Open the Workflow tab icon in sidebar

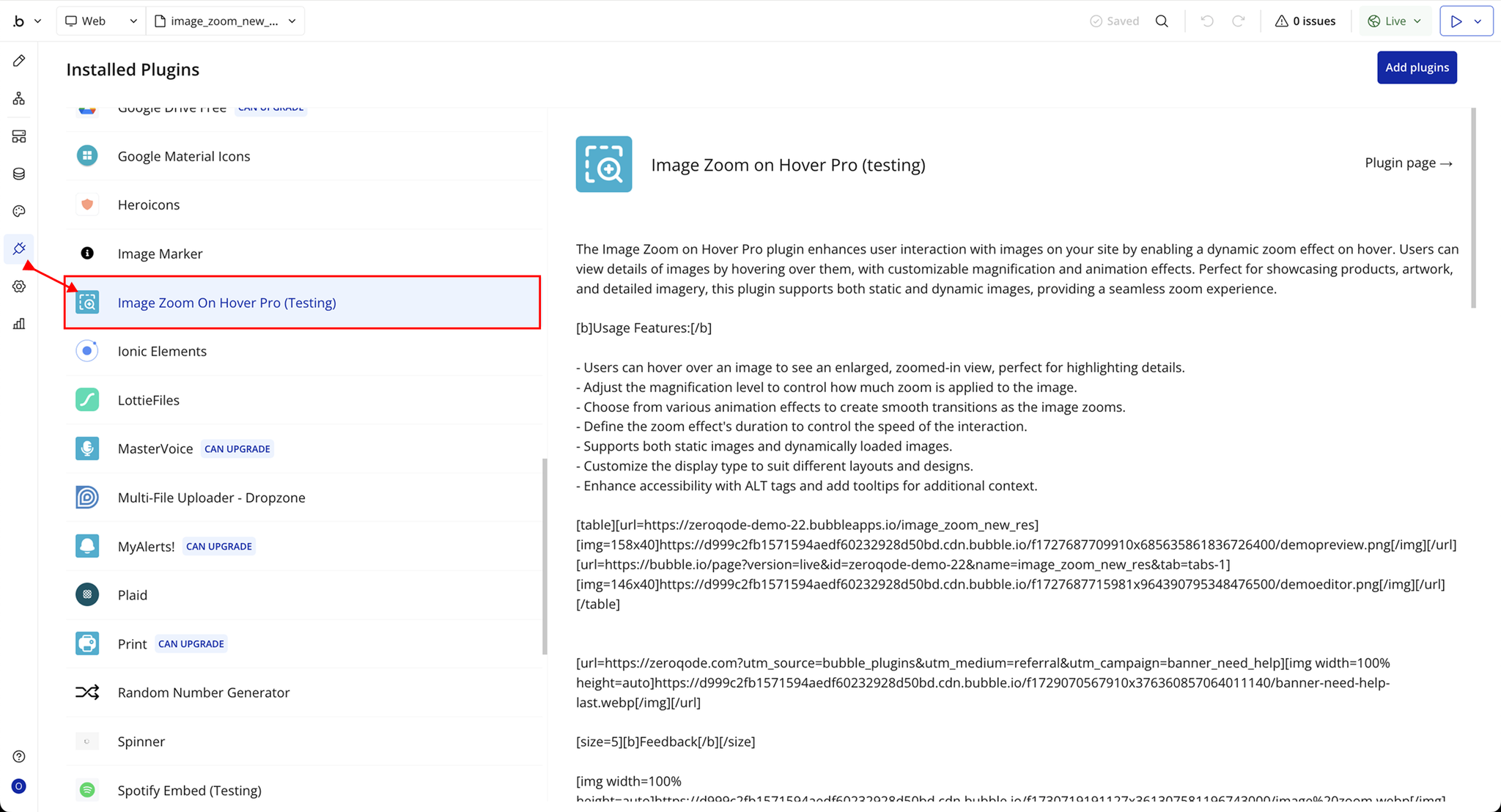click(x=19, y=98)
